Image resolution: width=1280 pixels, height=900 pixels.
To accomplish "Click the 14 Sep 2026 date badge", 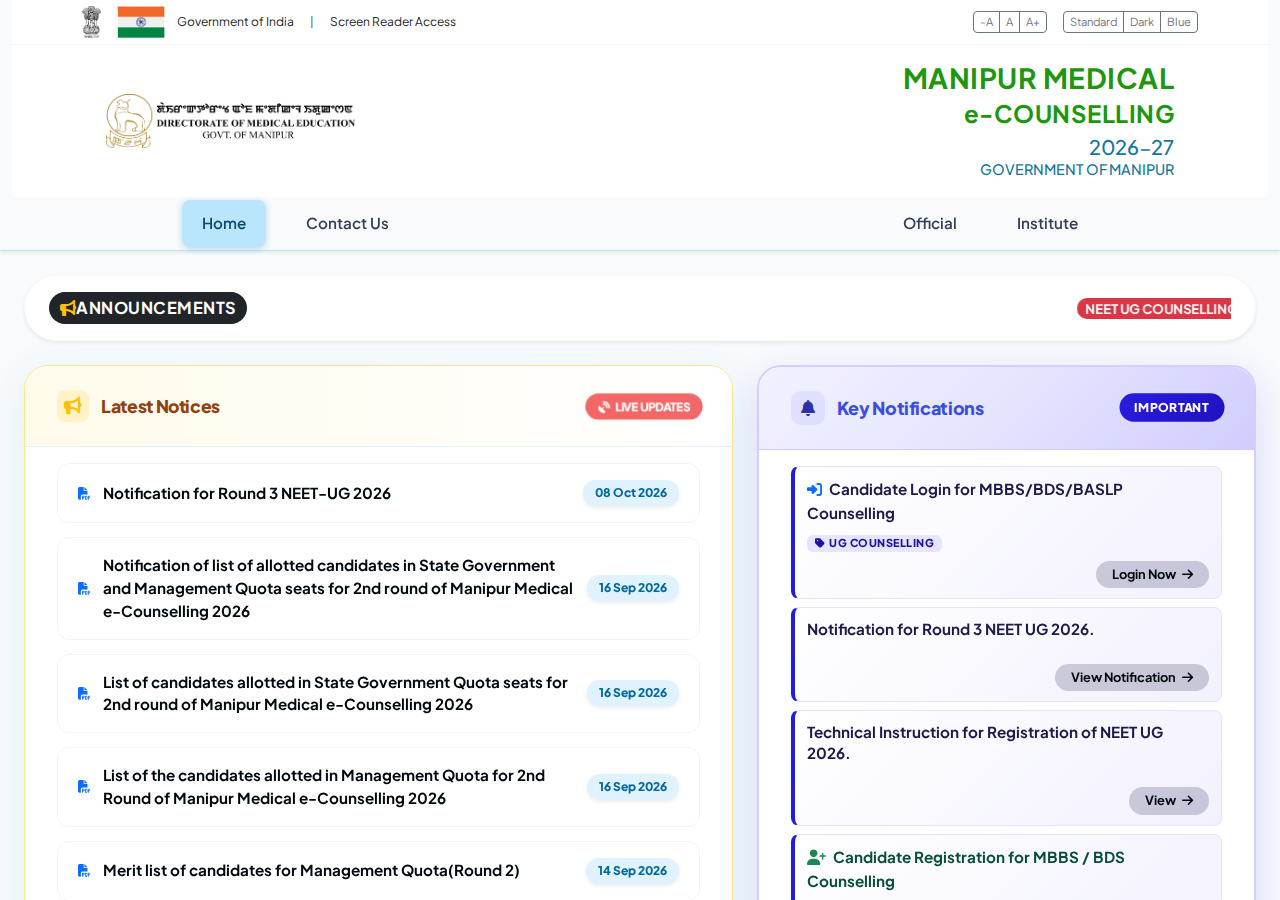I will click(632, 871).
